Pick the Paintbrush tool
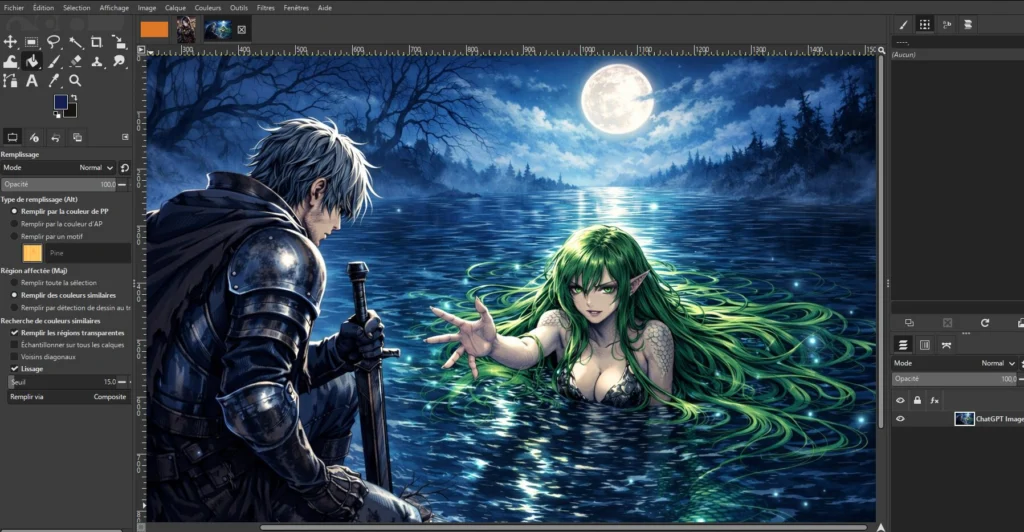Screen dimensions: 1024x532 53,61
